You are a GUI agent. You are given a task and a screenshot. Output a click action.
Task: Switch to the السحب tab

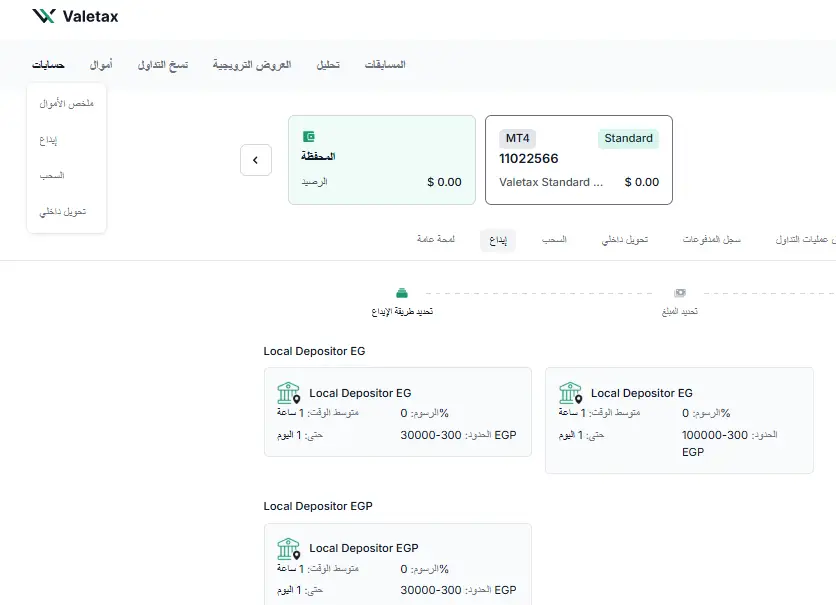pos(554,239)
